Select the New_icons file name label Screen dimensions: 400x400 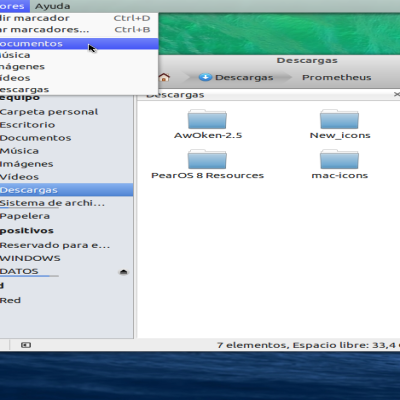pos(340,135)
